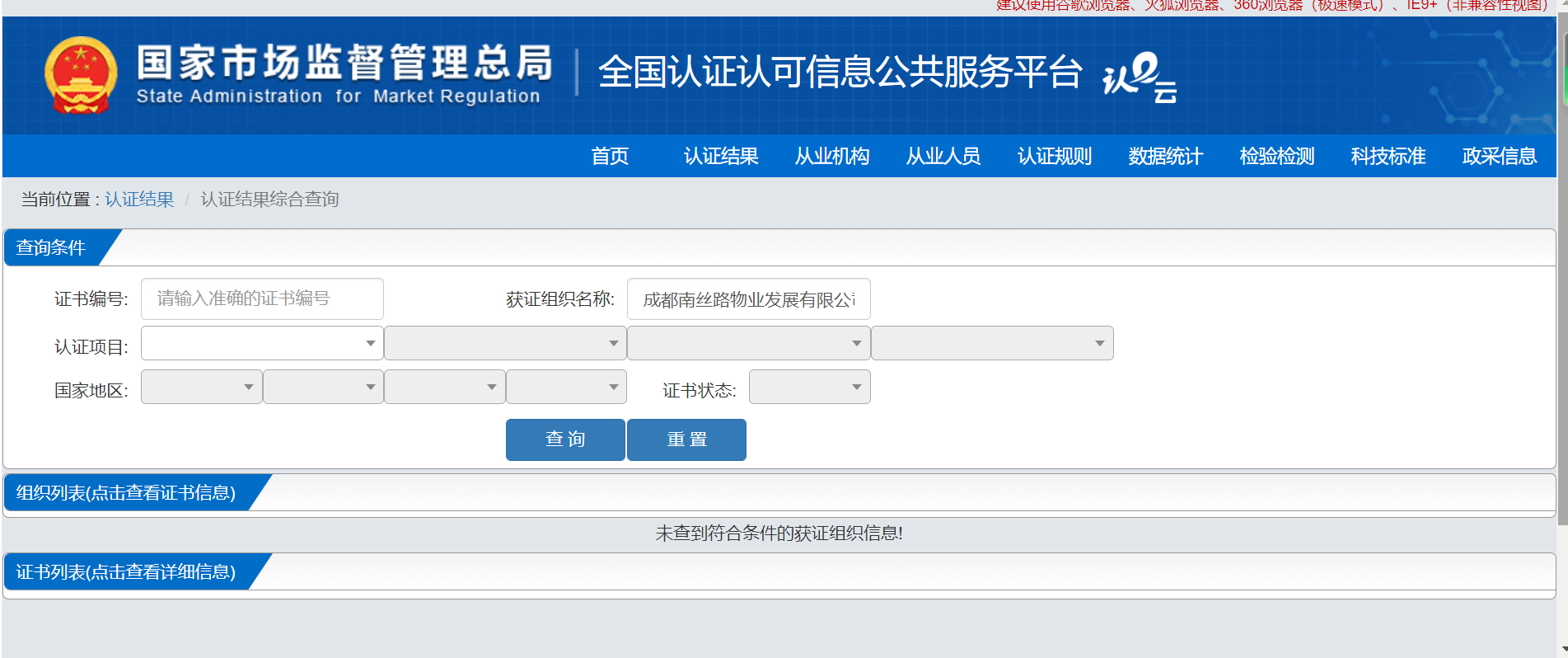Open 政采信息 navigation item
1568x658 pixels.
click(1500, 156)
